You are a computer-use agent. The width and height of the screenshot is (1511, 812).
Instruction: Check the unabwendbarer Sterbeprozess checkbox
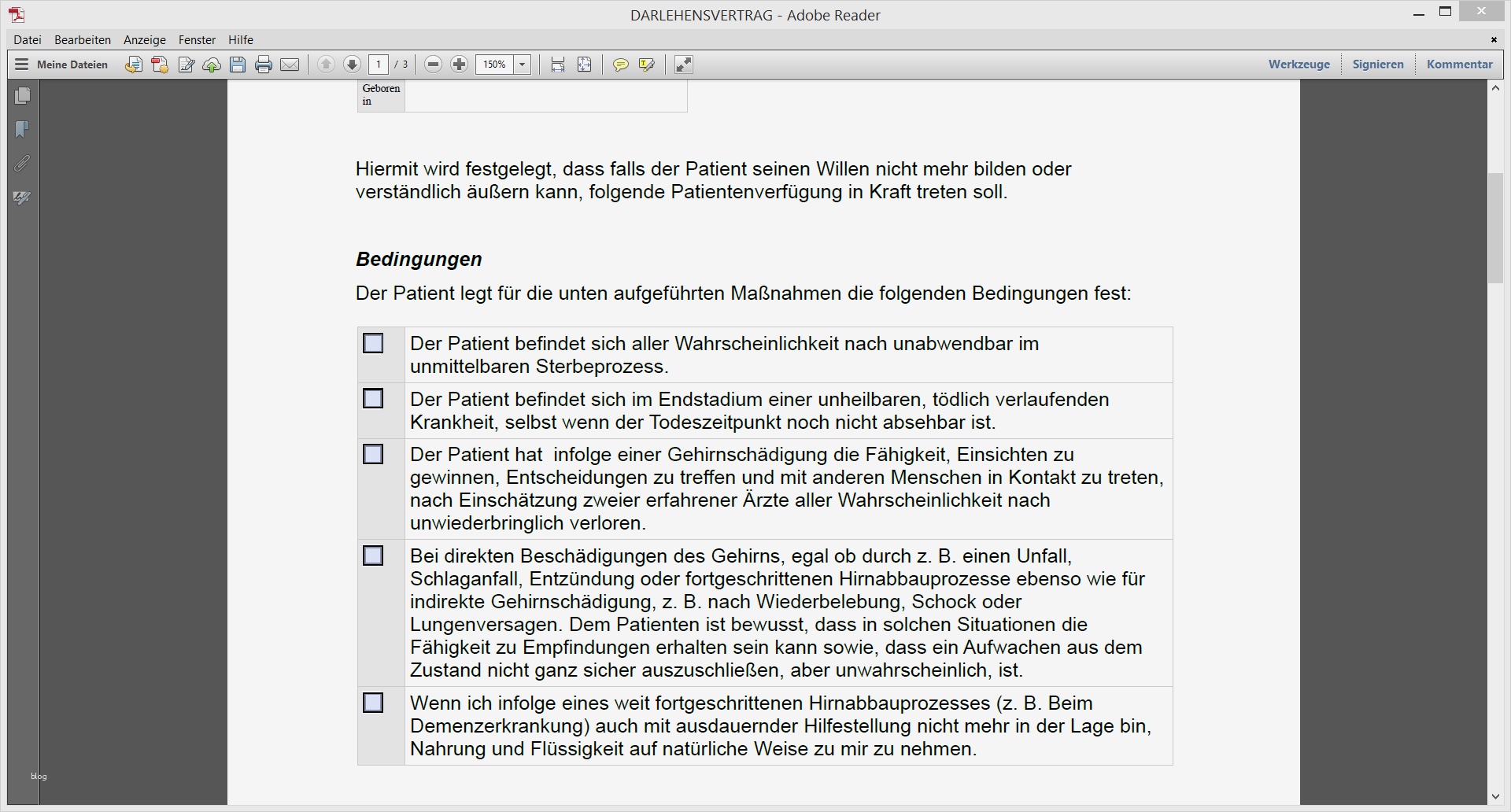373,343
